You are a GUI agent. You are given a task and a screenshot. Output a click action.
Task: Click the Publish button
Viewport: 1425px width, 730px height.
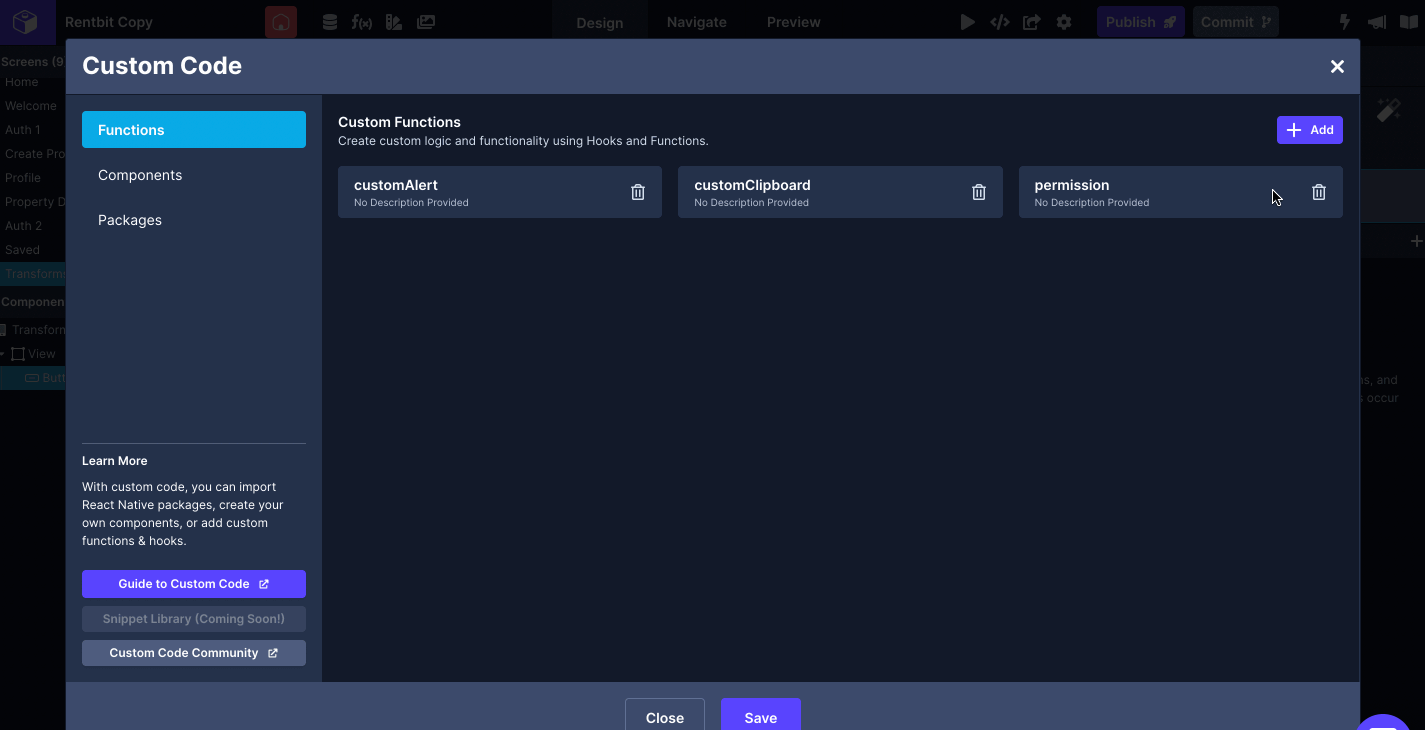[1141, 22]
